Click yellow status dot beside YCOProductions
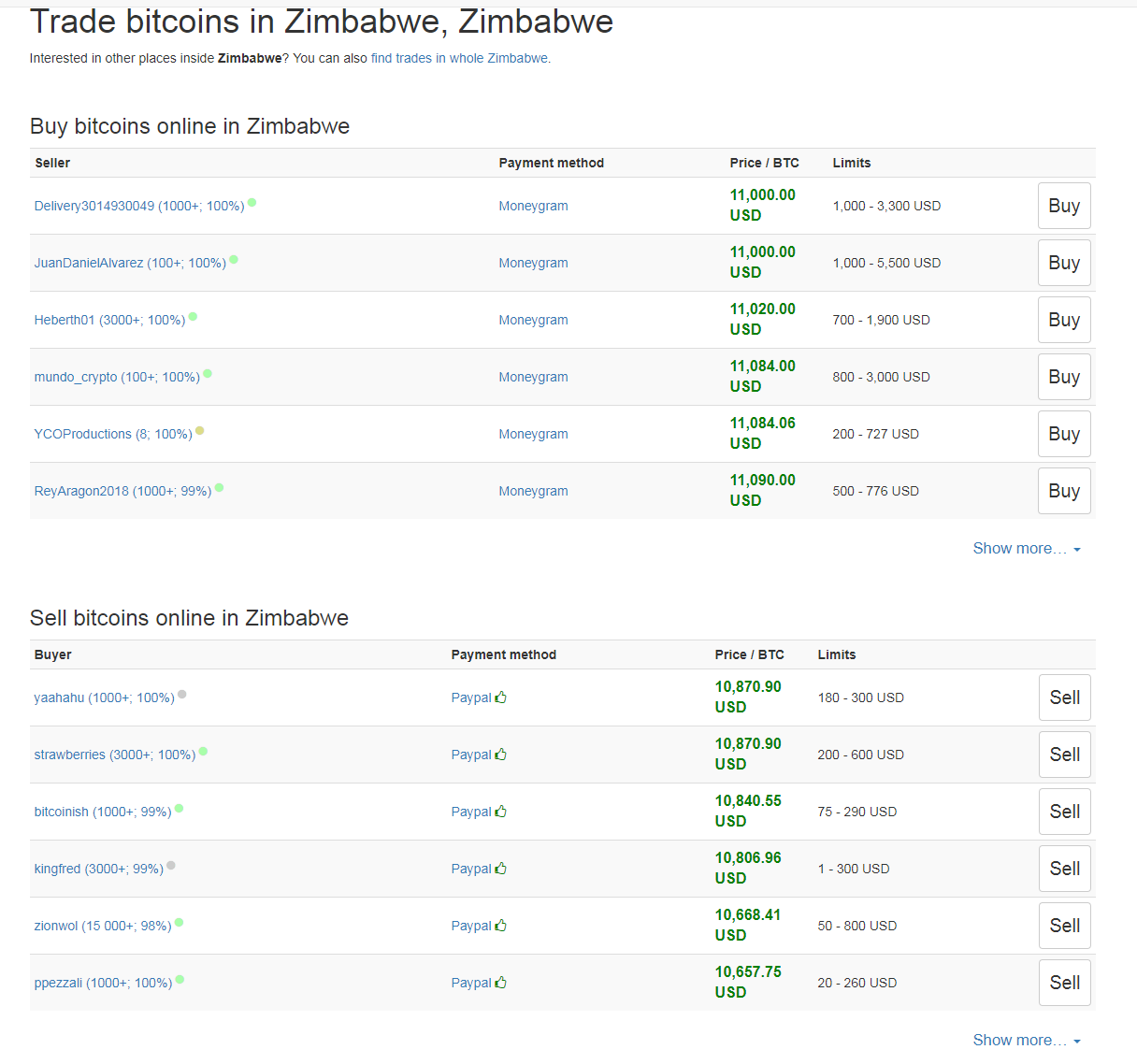1137x1064 pixels. tap(200, 431)
